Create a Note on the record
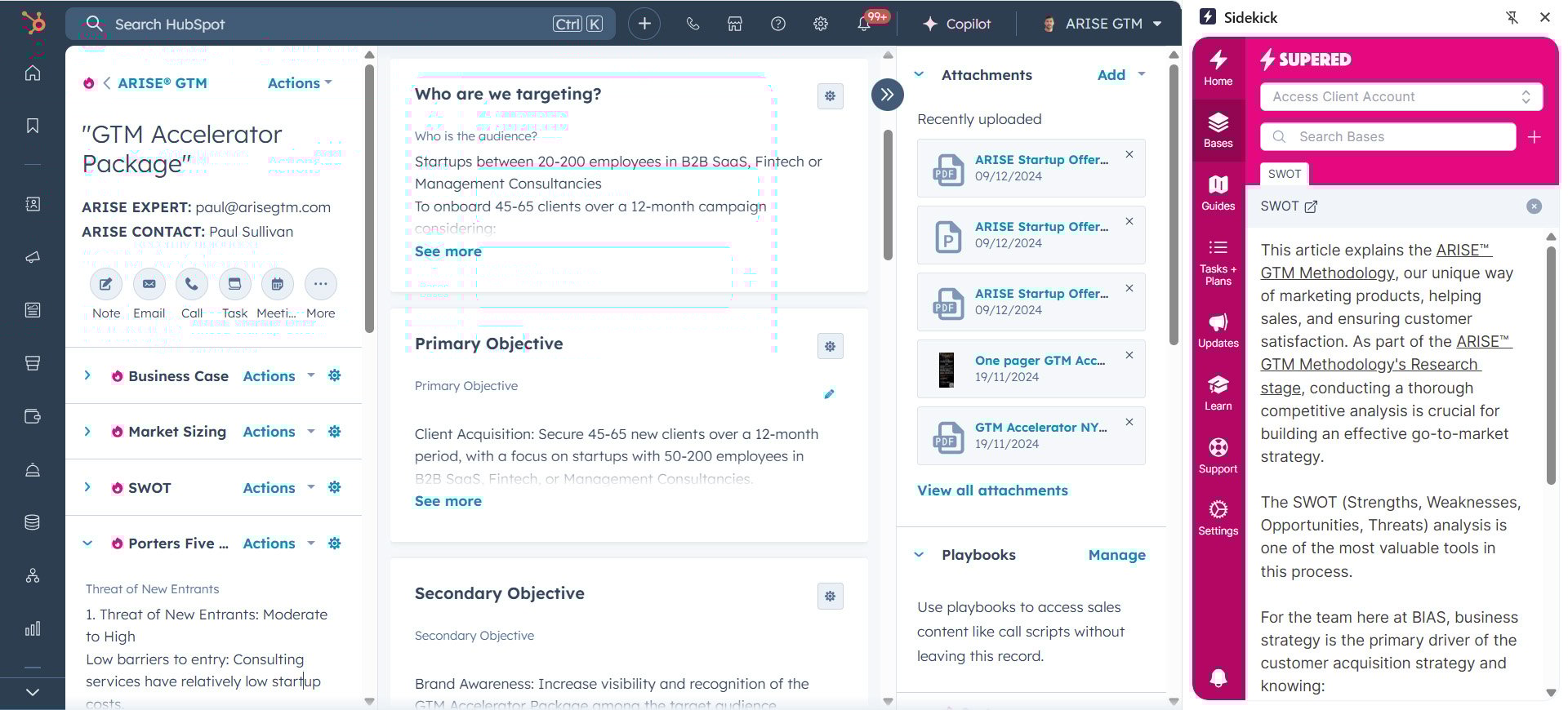Viewport: 1568px width, 710px height. [x=106, y=285]
